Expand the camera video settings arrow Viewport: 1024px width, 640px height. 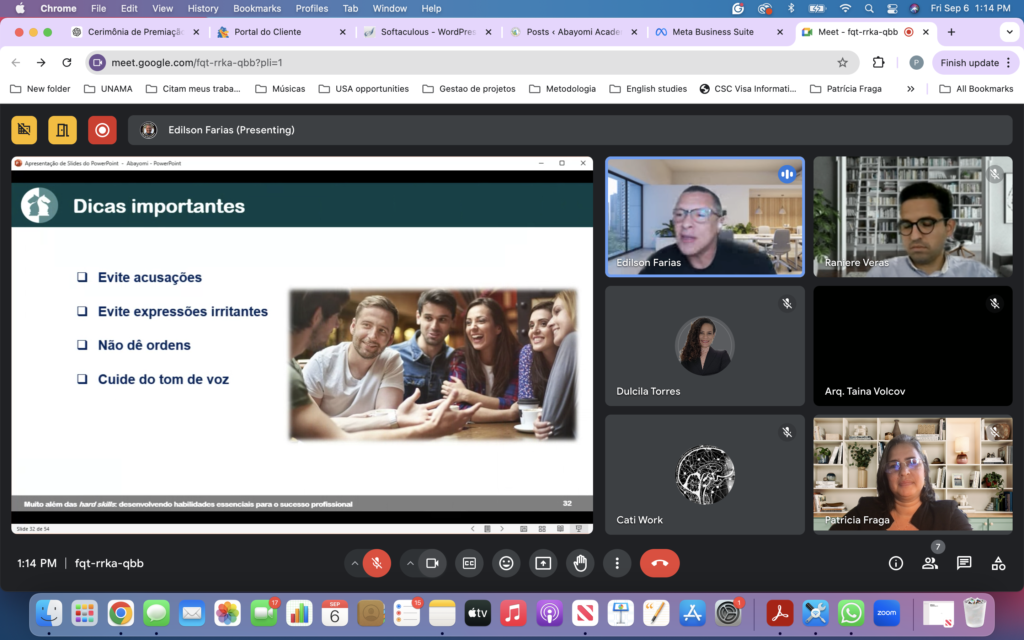tap(410, 563)
